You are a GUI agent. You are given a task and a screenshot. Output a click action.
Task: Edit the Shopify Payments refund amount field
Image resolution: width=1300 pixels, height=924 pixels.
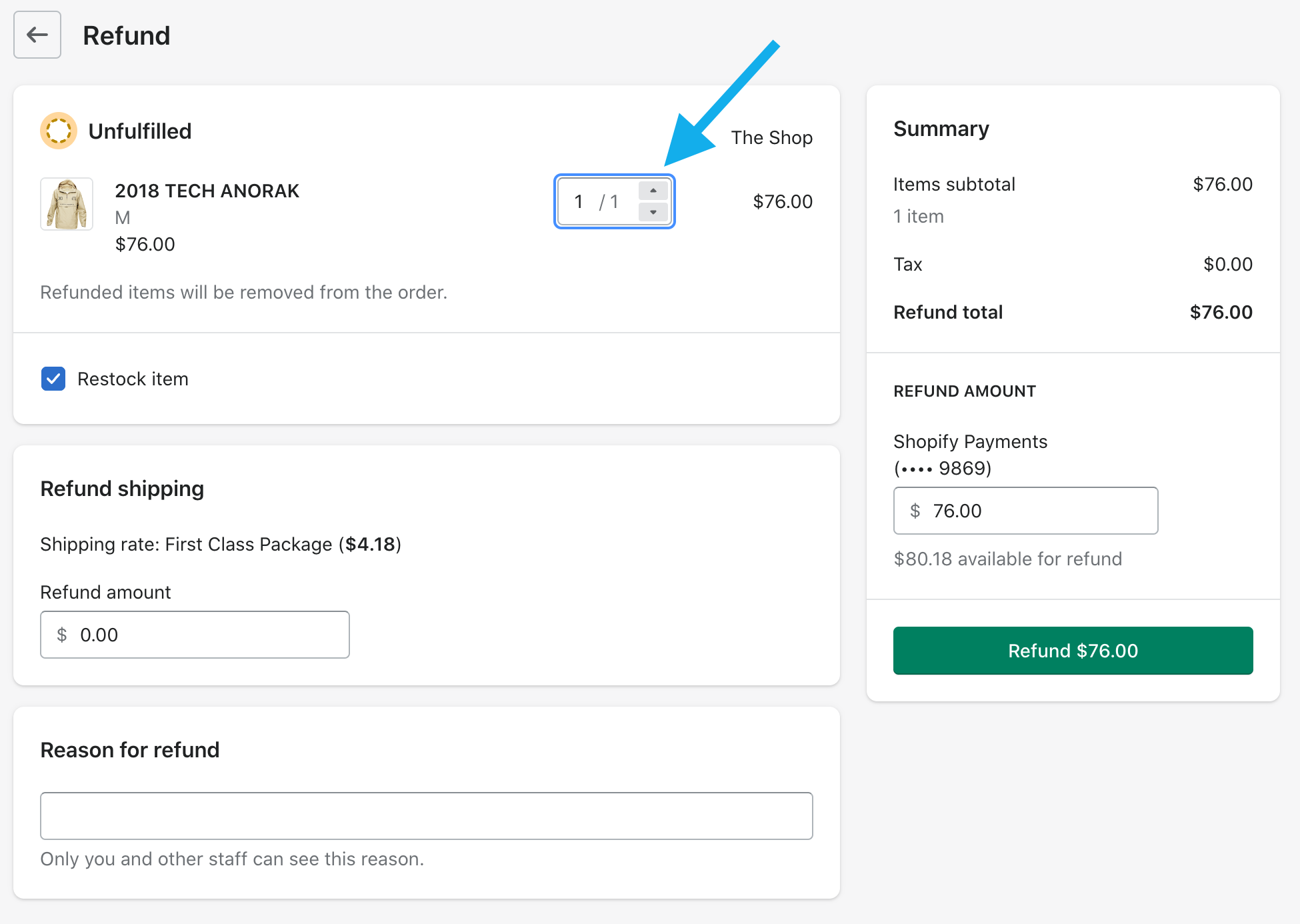point(1025,511)
